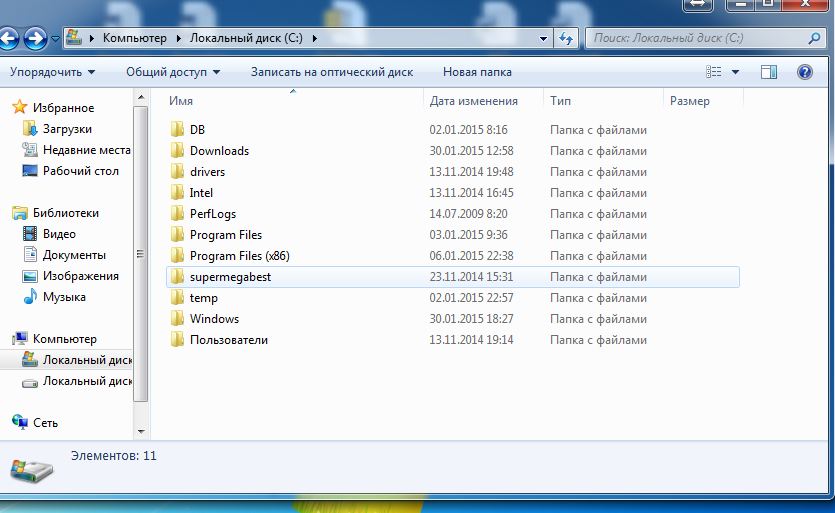Click Папка с файлами in the Windows row

pos(598,319)
